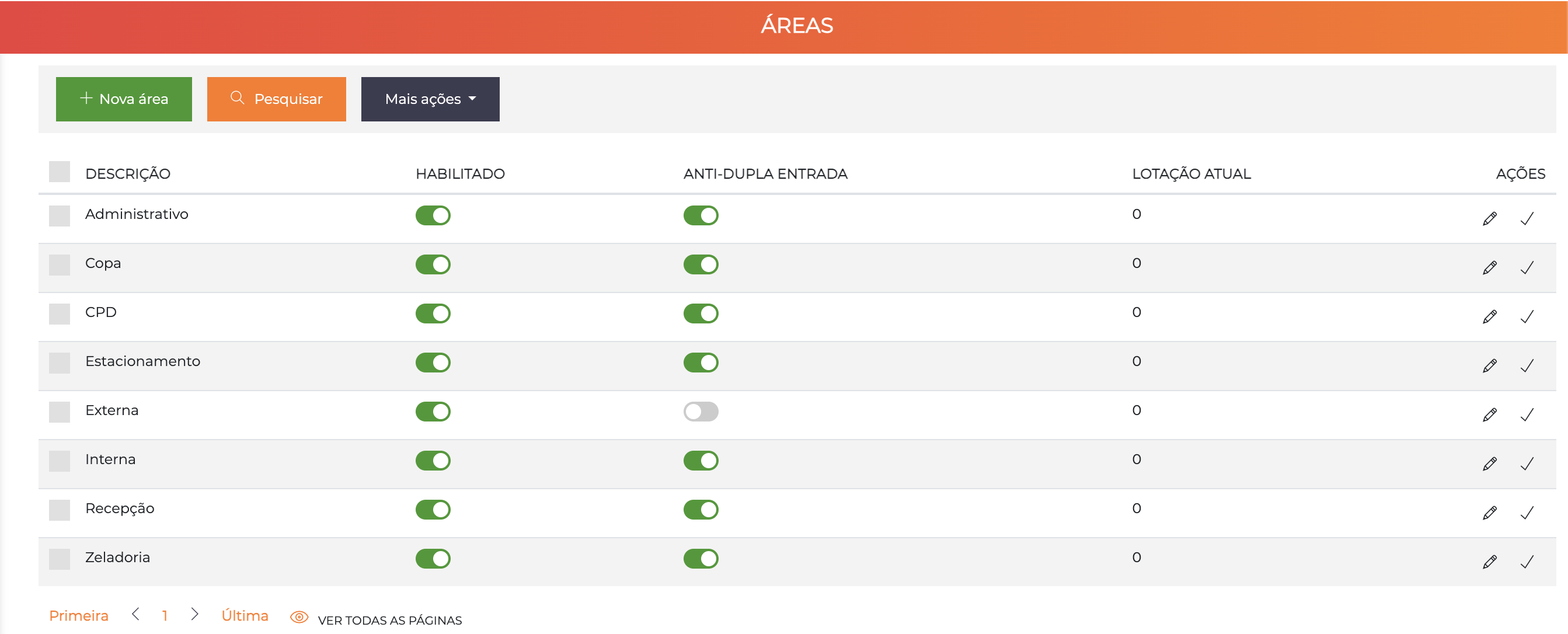Go to next page chevron

(x=195, y=614)
